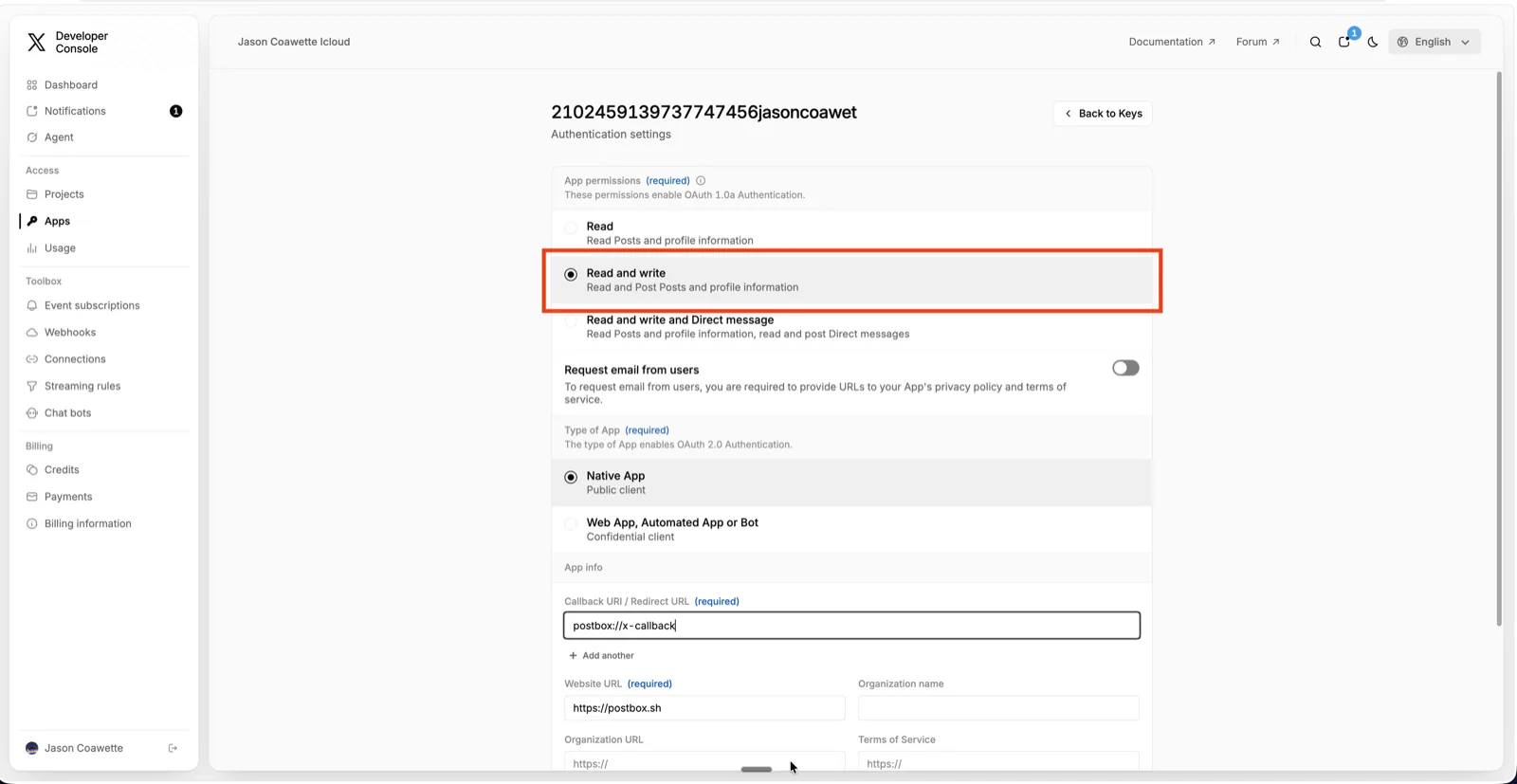The height and width of the screenshot is (784, 1517).
Task: Click the notification count badge showing 1
Action: pos(175,111)
